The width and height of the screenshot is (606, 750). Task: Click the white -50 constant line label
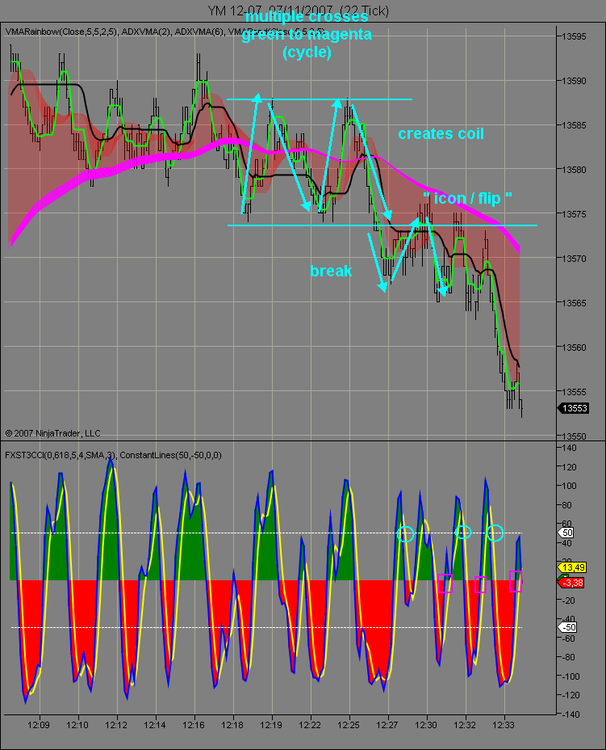pyautogui.click(x=568, y=627)
